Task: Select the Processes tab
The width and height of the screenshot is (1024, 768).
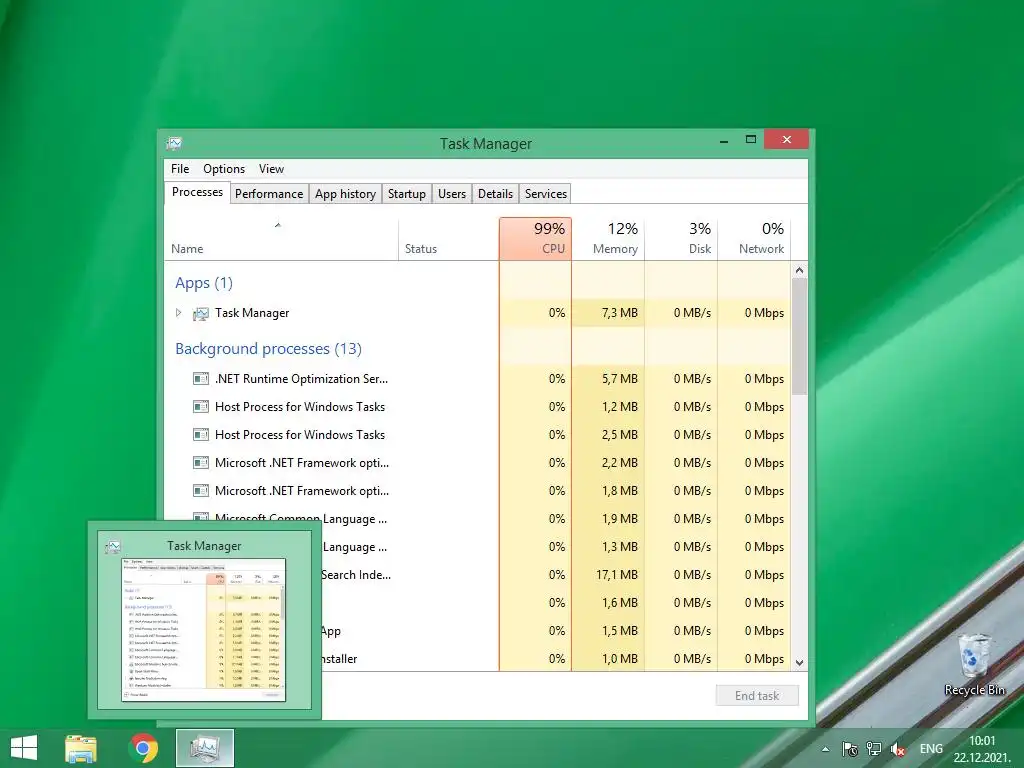Action: click(x=197, y=192)
